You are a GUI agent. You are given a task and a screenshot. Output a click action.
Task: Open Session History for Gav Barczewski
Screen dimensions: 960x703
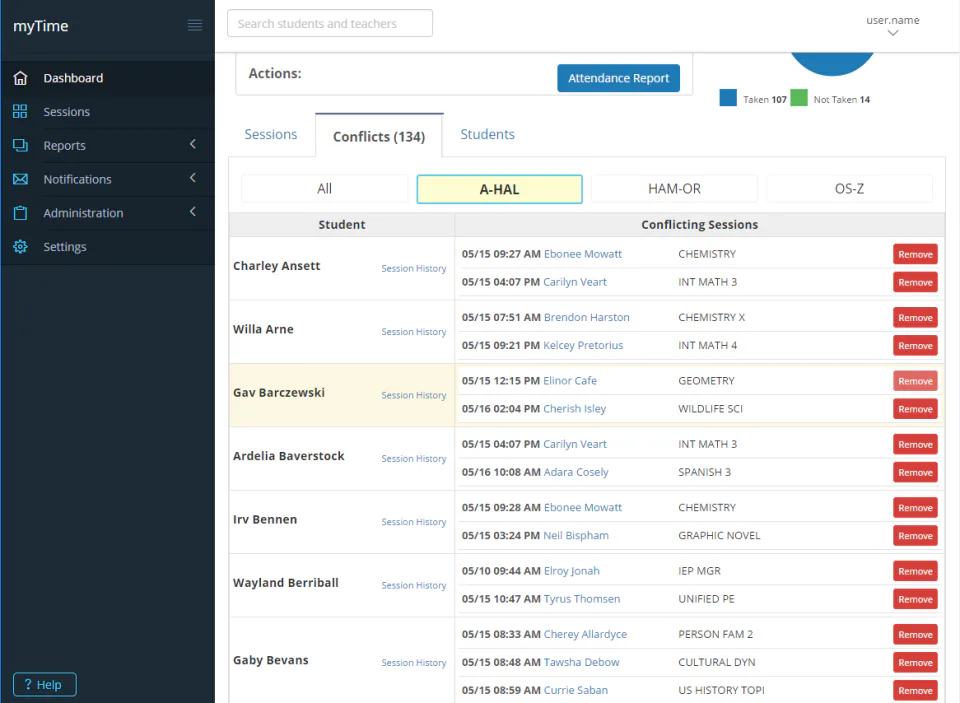tap(413, 395)
